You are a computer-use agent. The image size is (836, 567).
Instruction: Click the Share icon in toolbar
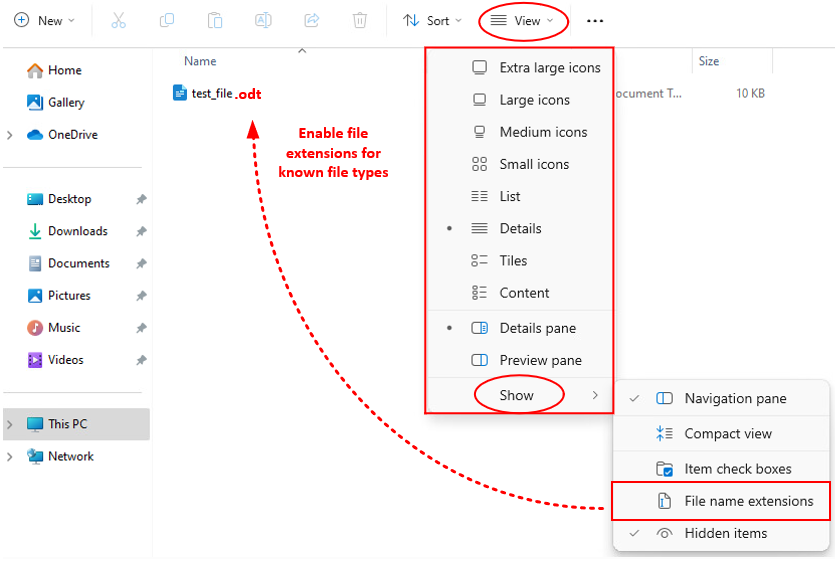311,21
